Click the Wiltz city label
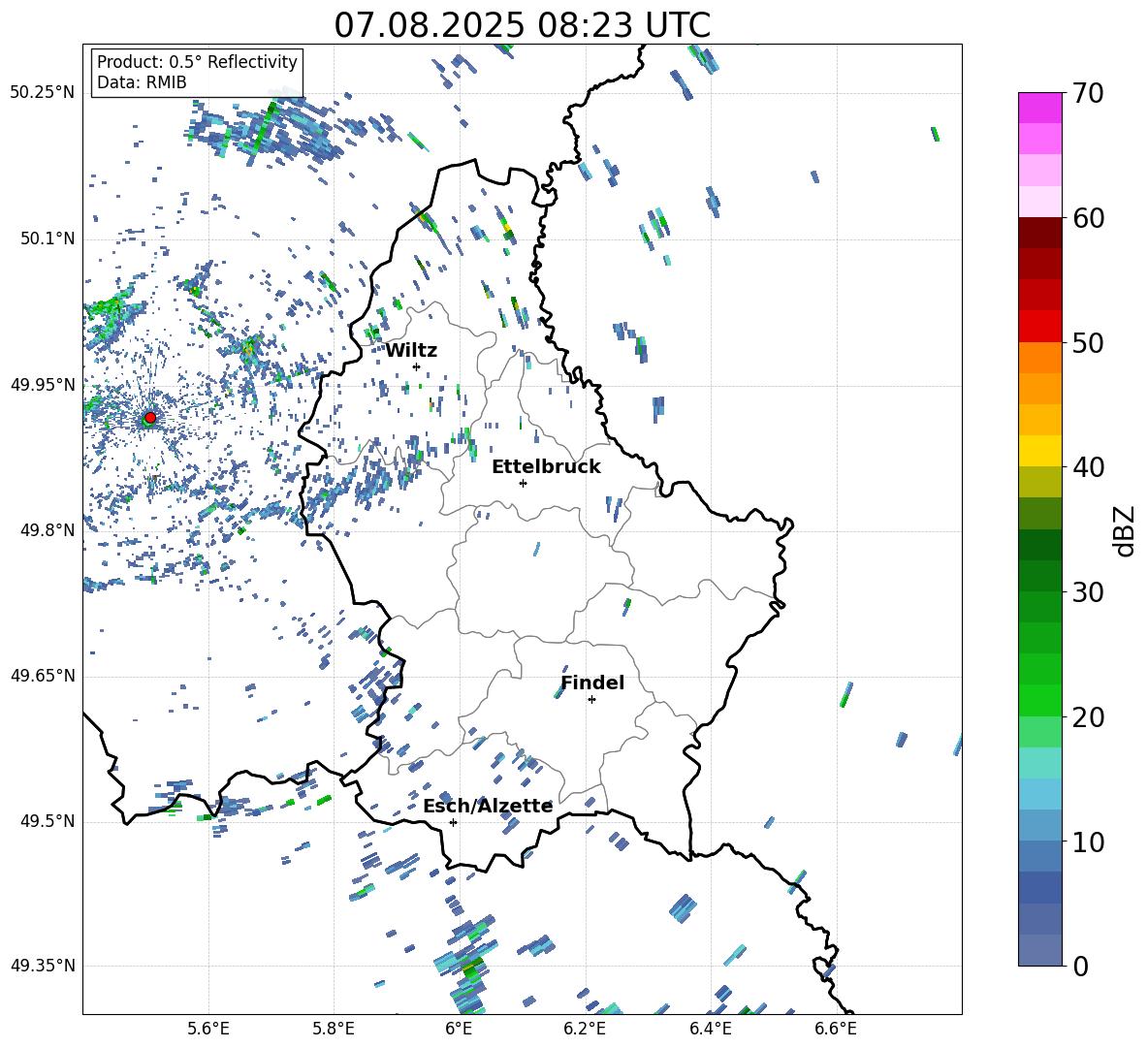 pyautogui.click(x=411, y=351)
